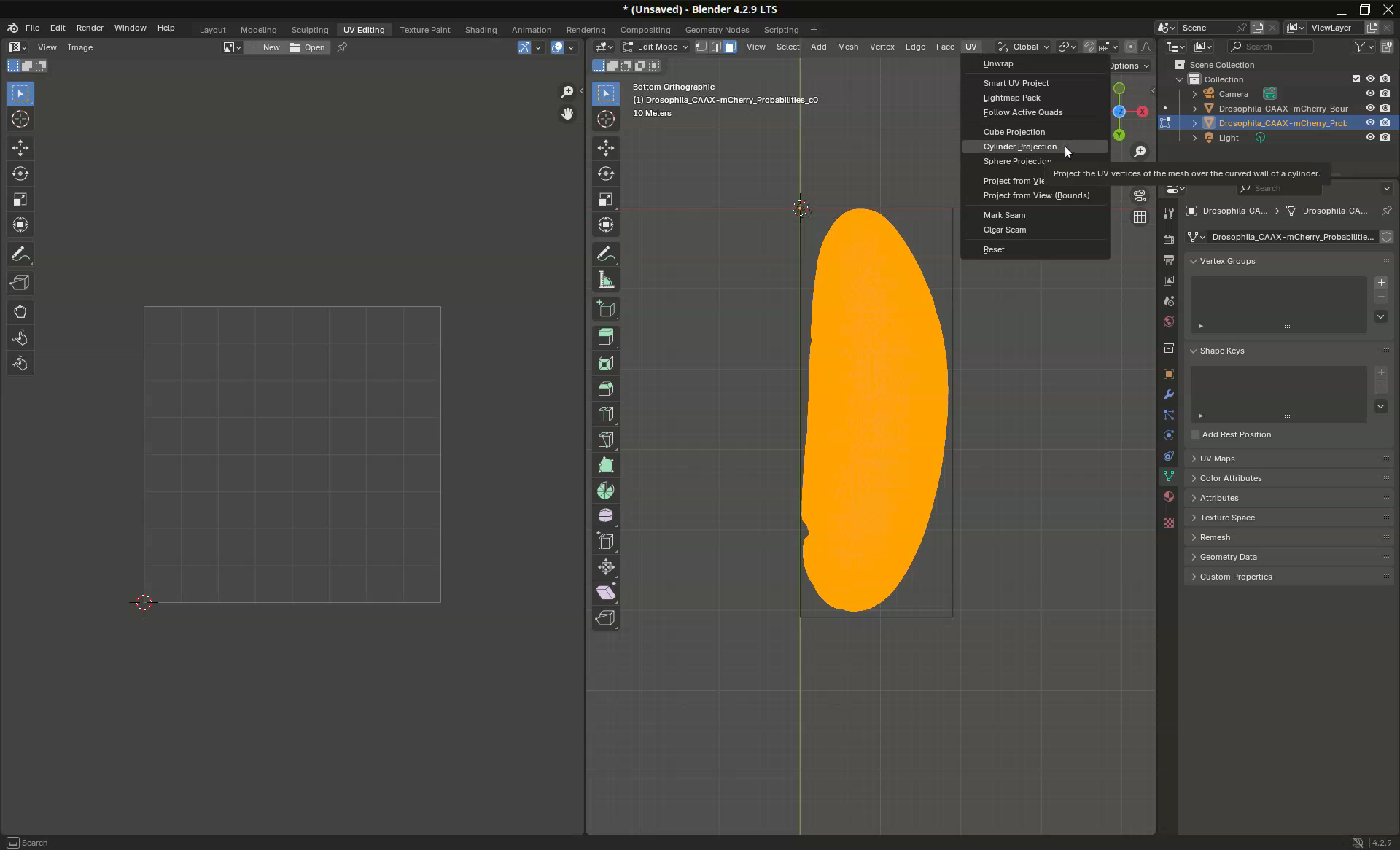This screenshot has height=850, width=1400.
Task: Toggle Collection exclude checkbox in outliner
Action: pos(1356,79)
